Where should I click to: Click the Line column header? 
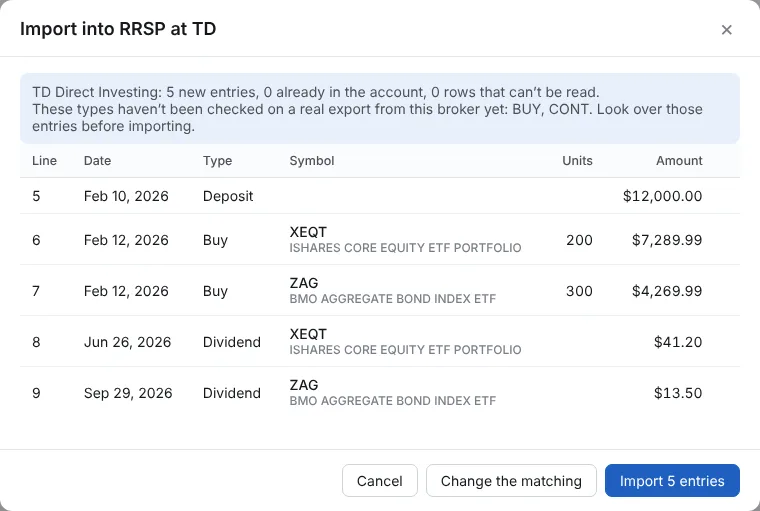click(44, 160)
